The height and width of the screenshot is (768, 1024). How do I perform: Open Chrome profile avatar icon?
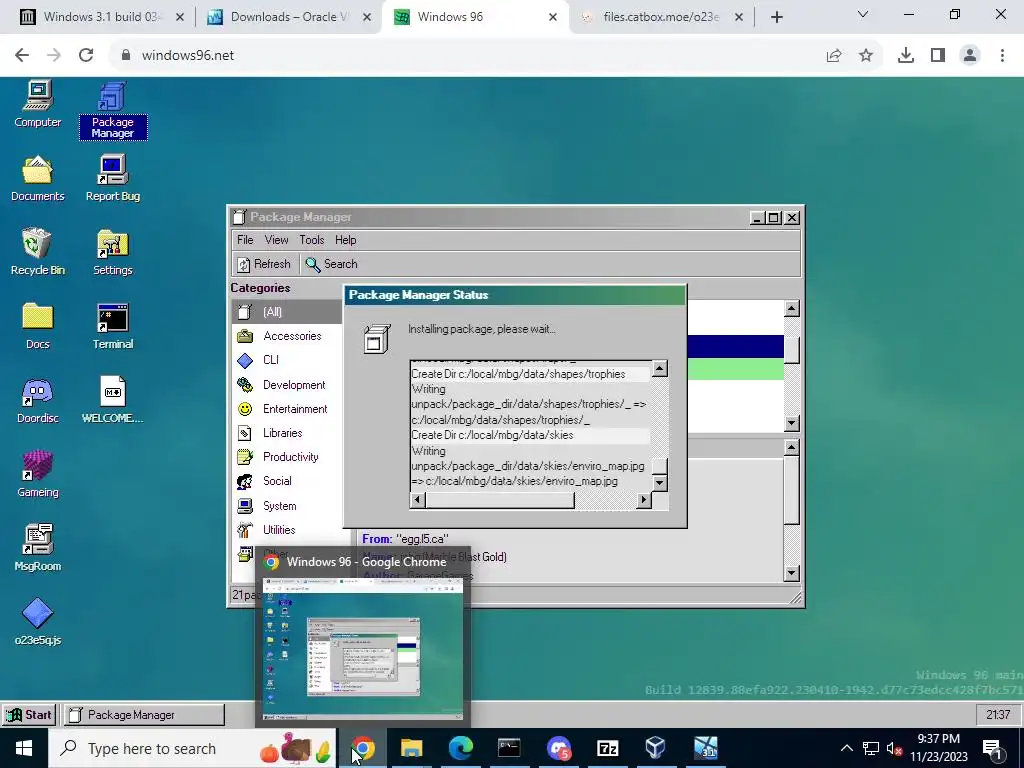click(970, 56)
